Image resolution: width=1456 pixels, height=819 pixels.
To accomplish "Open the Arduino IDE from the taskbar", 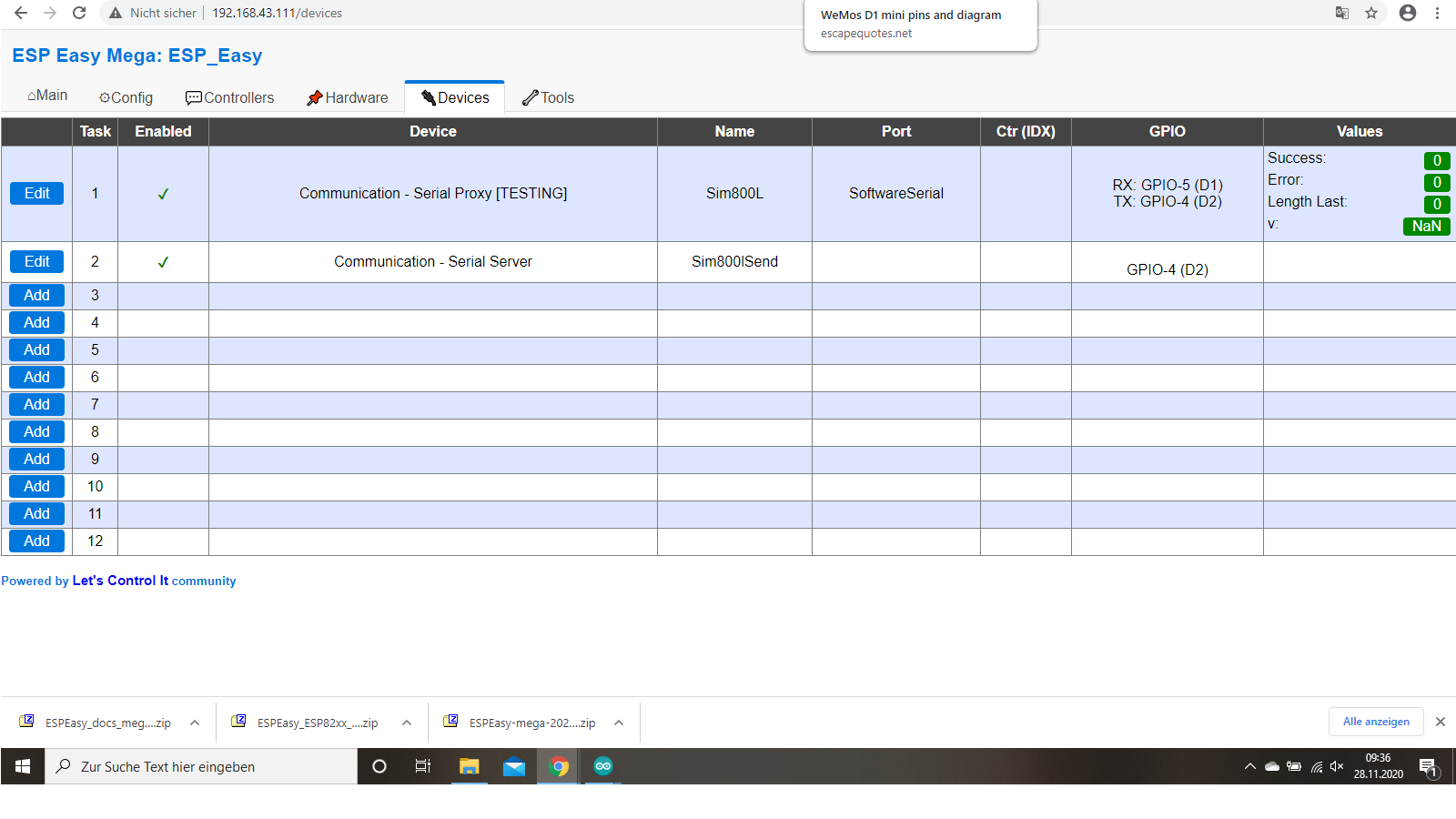I will pyautogui.click(x=603, y=766).
